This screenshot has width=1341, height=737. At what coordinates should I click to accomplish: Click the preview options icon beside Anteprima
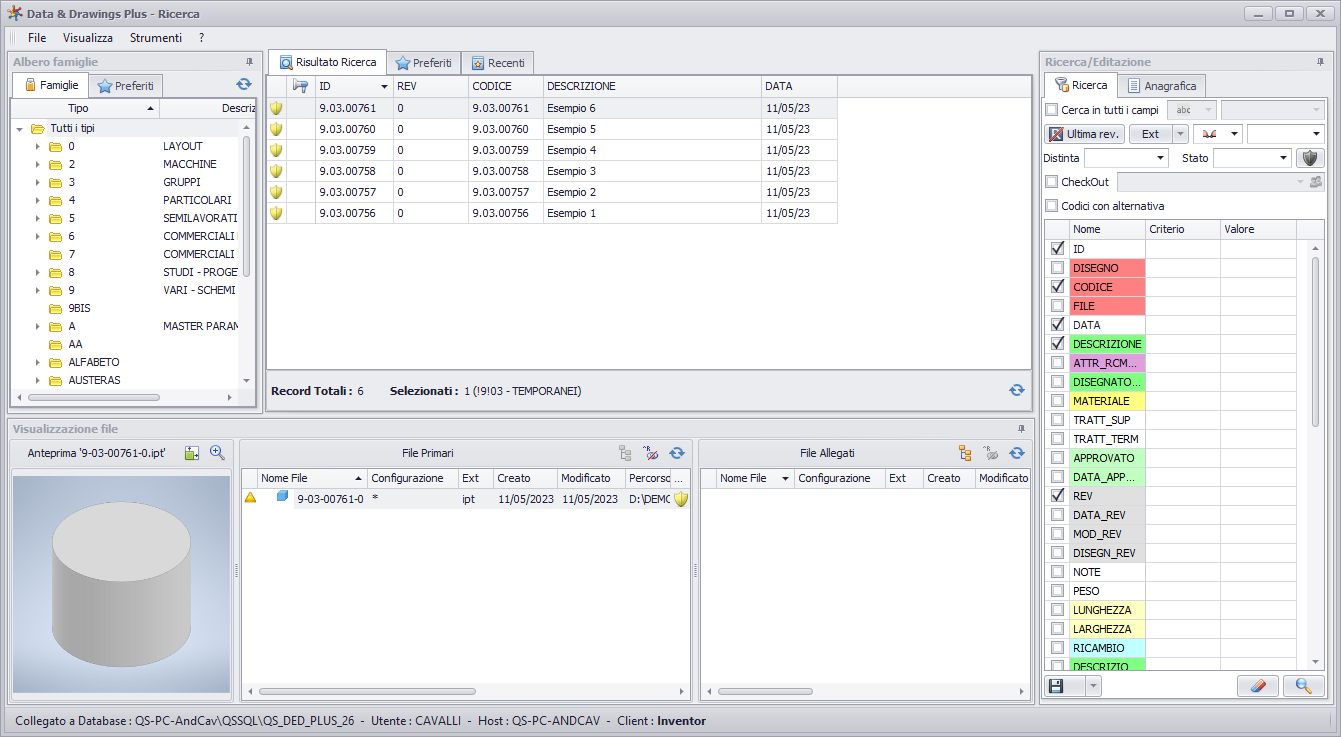193,453
